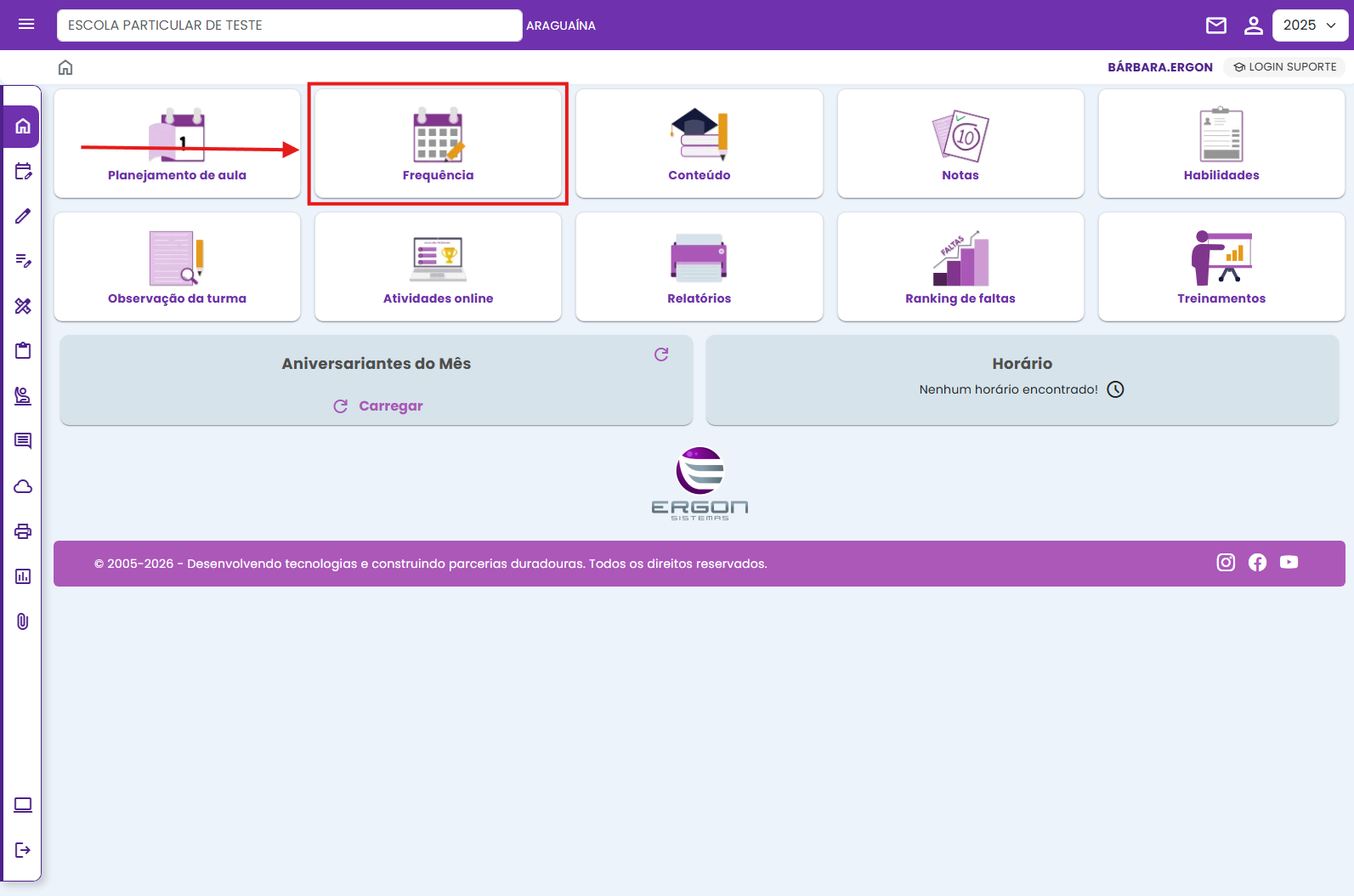Open the Ranking de faltas tile
The height and width of the screenshot is (896, 1354).
pyautogui.click(x=960, y=267)
